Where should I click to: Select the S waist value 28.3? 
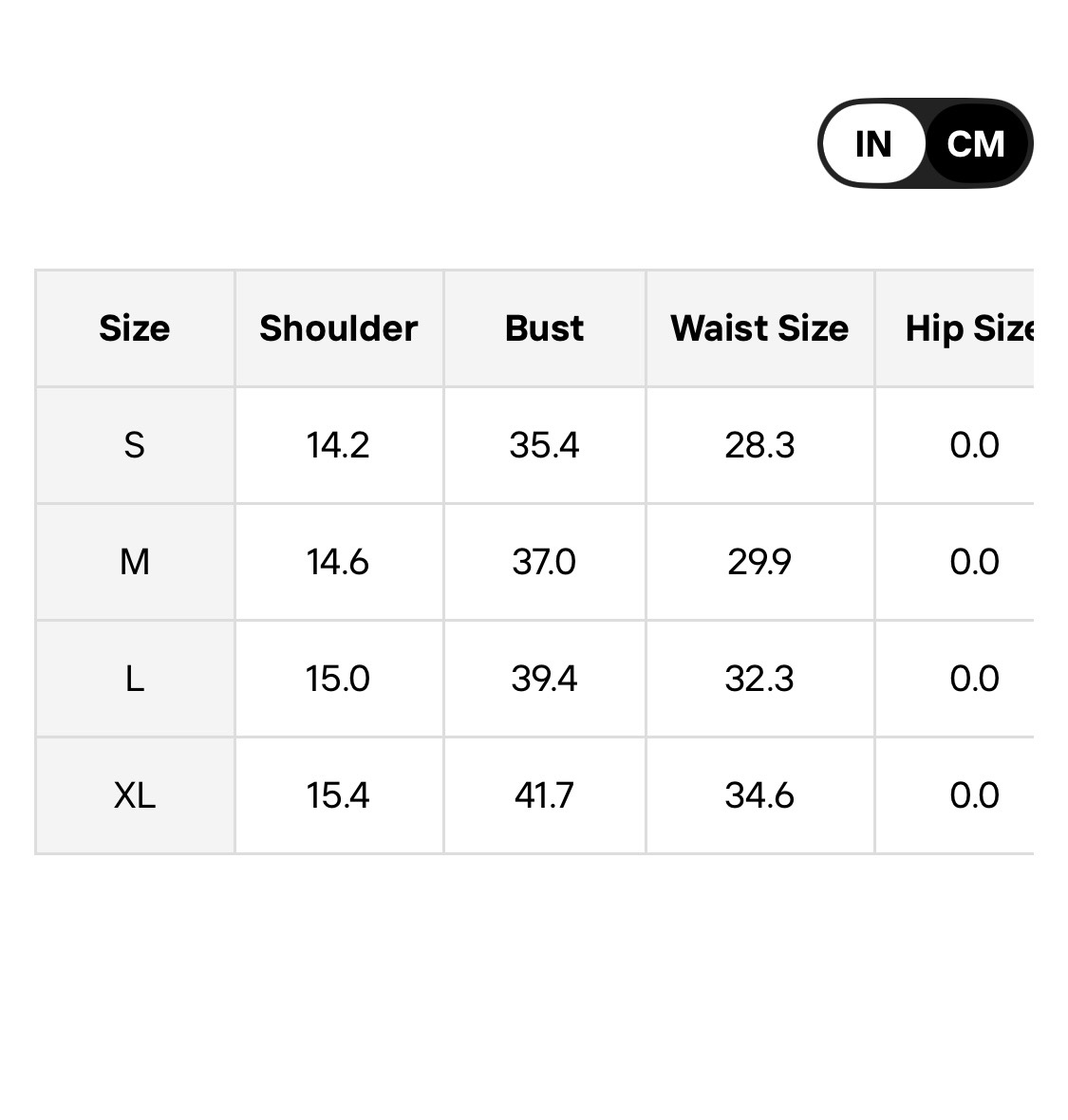[759, 445]
